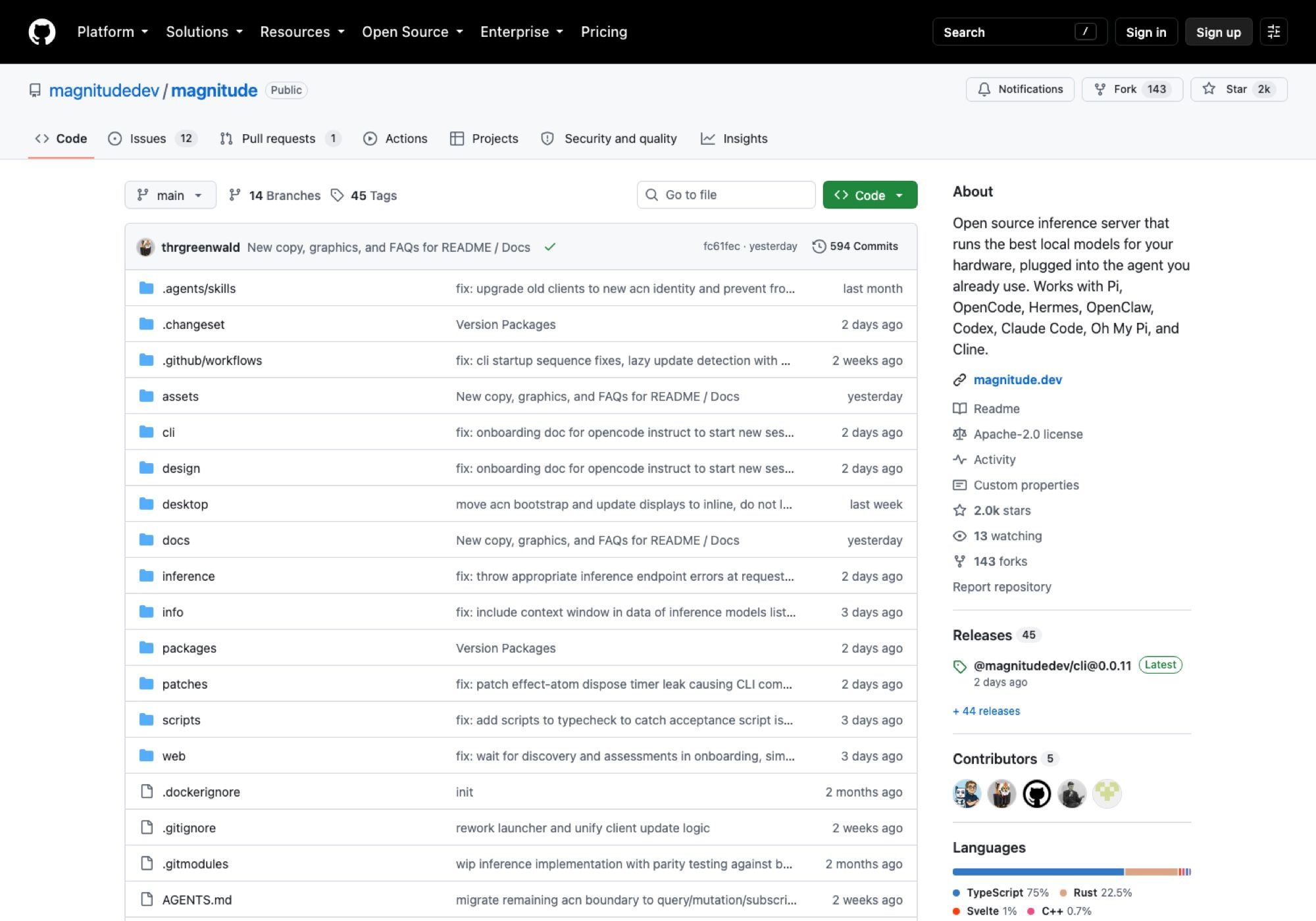Expand the Solutions menu
Viewport: 1316px width, 921px height.
coord(204,32)
